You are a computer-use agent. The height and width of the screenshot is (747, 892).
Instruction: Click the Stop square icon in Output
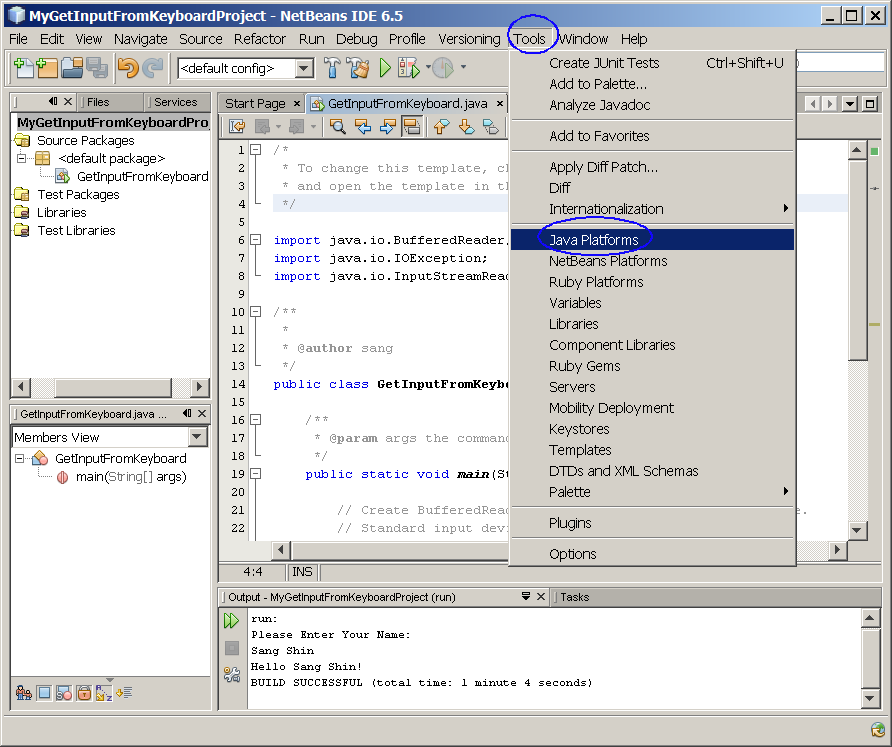pyautogui.click(x=232, y=648)
